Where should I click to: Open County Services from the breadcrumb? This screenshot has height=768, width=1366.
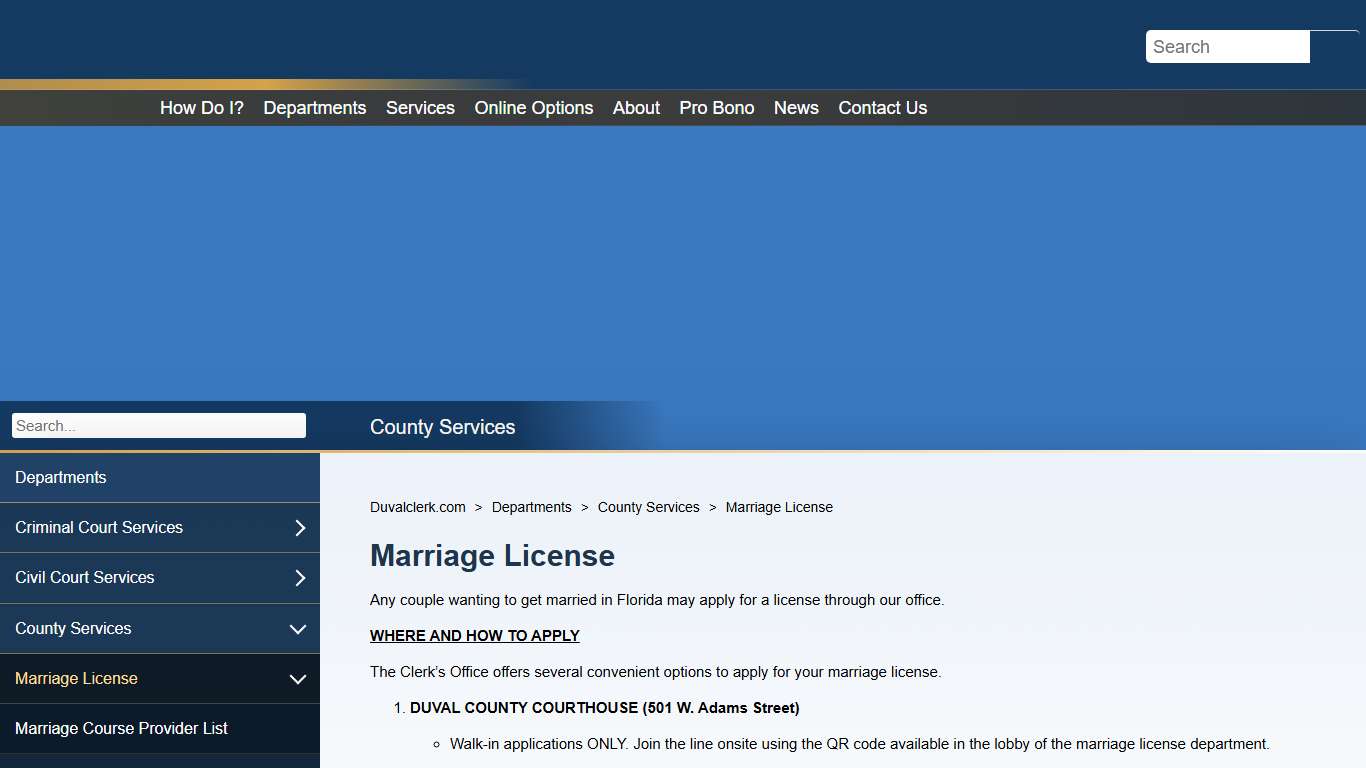[x=648, y=507]
